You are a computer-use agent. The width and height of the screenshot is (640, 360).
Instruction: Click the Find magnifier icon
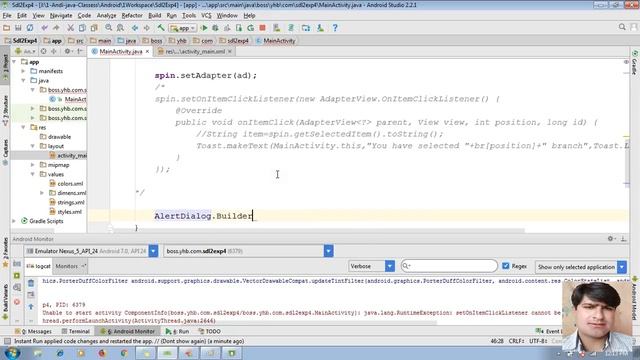(109, 28)
